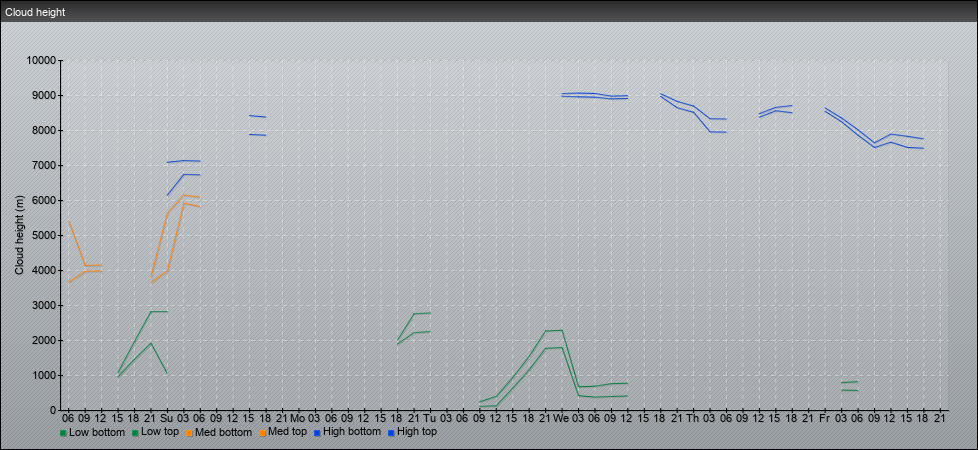Click the 10000 y-axis value

(x=41, y=61)
